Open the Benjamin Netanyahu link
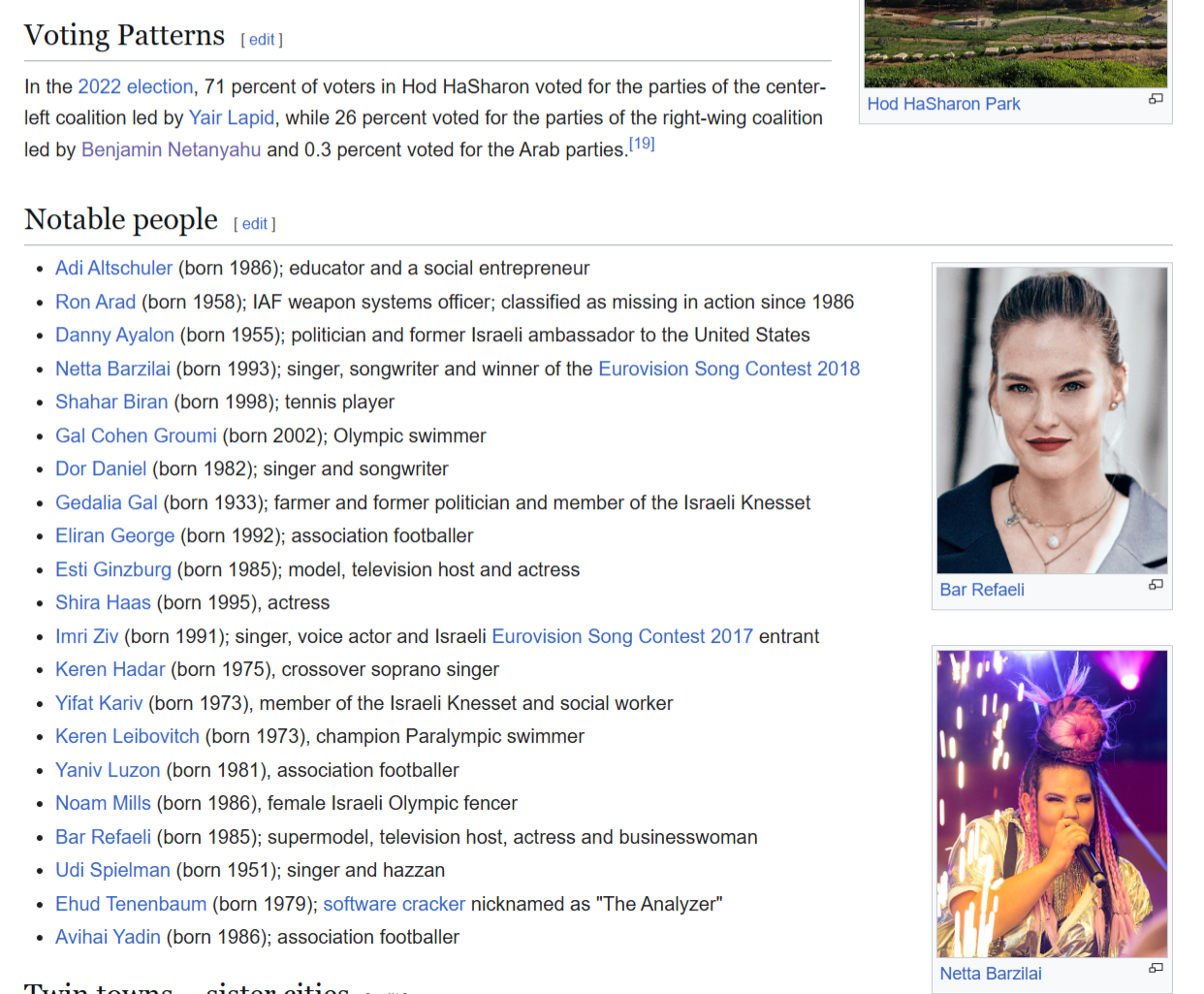This screenshot has height=994, width=1204. [171, 149]
